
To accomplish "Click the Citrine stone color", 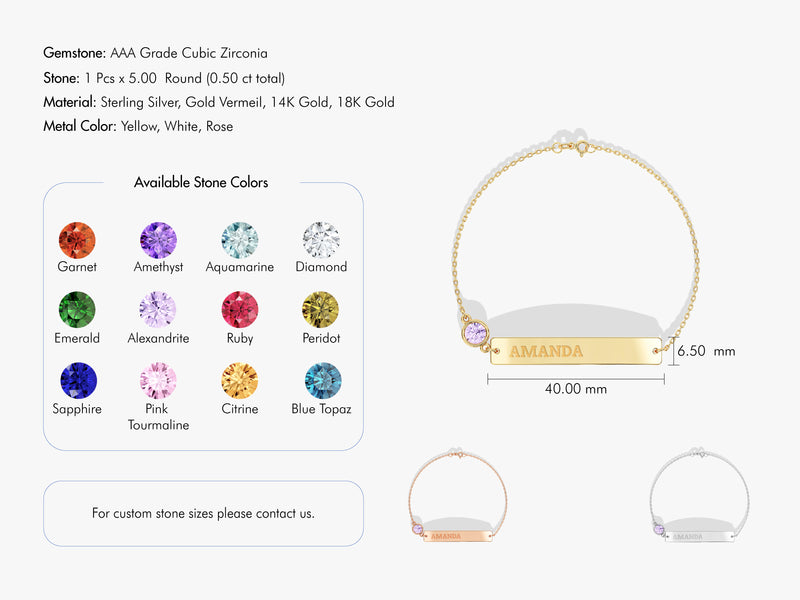I will [x=240, y=381].
